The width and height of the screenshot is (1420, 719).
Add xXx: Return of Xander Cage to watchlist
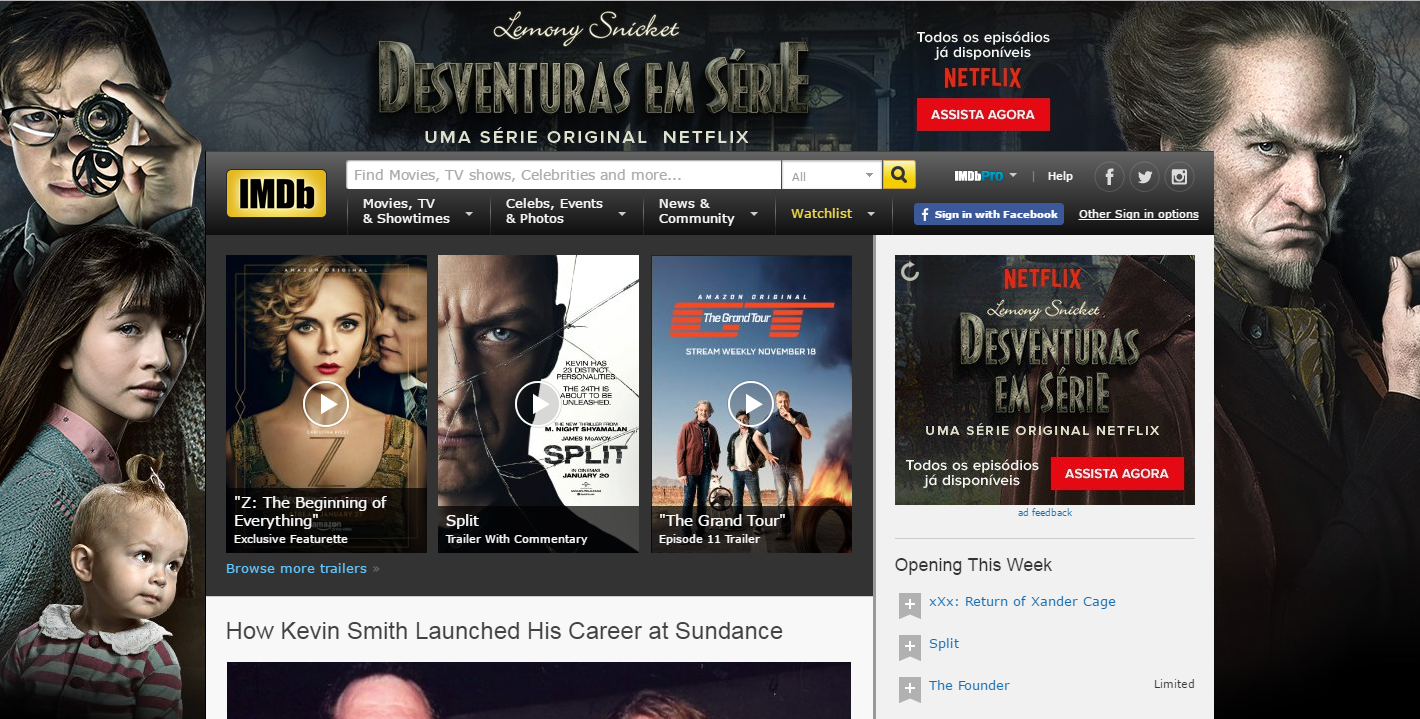tap(909, 605)
